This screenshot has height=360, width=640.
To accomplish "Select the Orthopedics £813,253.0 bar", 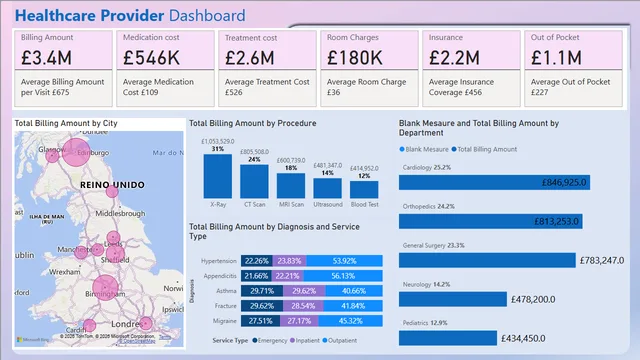I will [491, 221].
